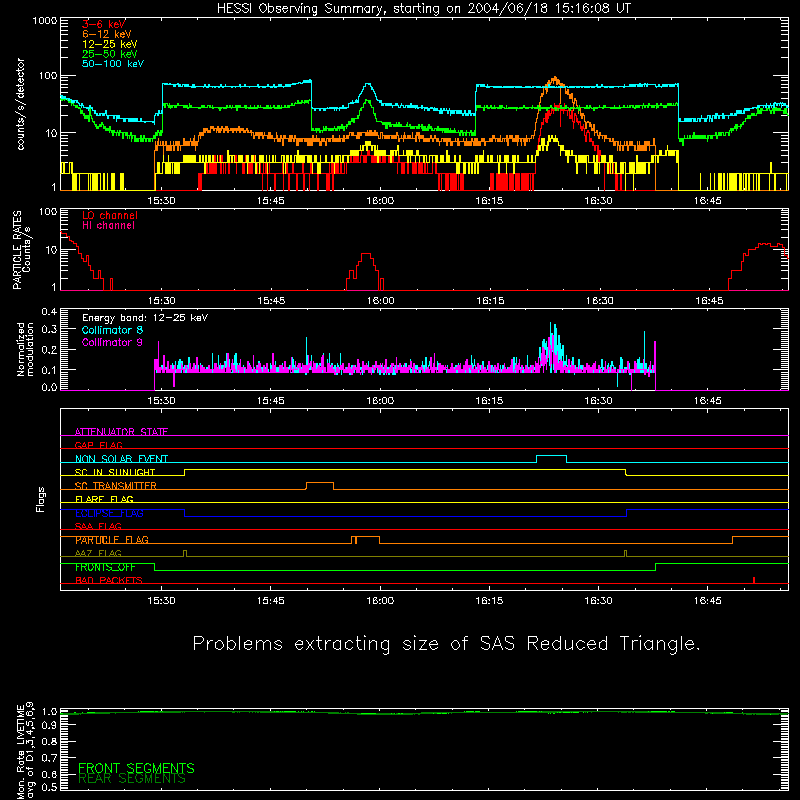
Task: Click the Normalized modulation axis label
Action: click(25, 349)
